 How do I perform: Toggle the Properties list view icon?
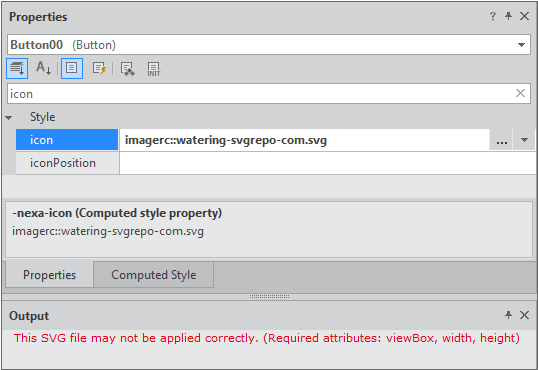point(72,68)
